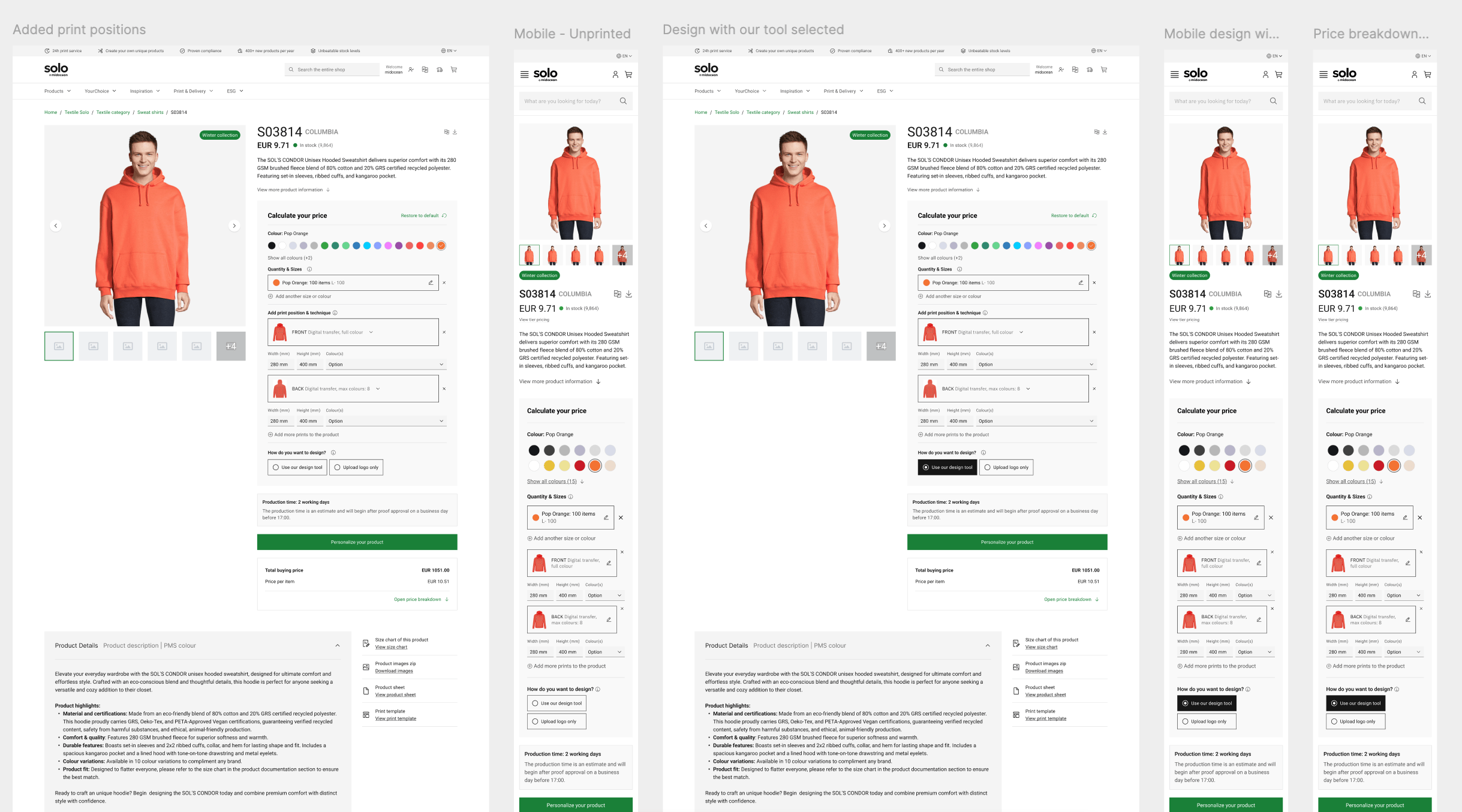Open Products menu in Added print positions
The height and width of the screenshot is (812, 1462).
tap(58, 91)
